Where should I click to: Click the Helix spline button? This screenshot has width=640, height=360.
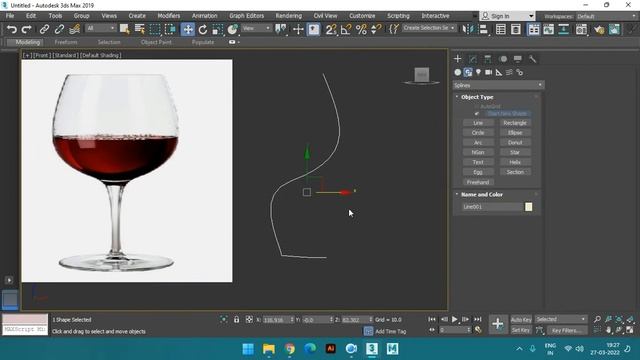coord(515,162)
